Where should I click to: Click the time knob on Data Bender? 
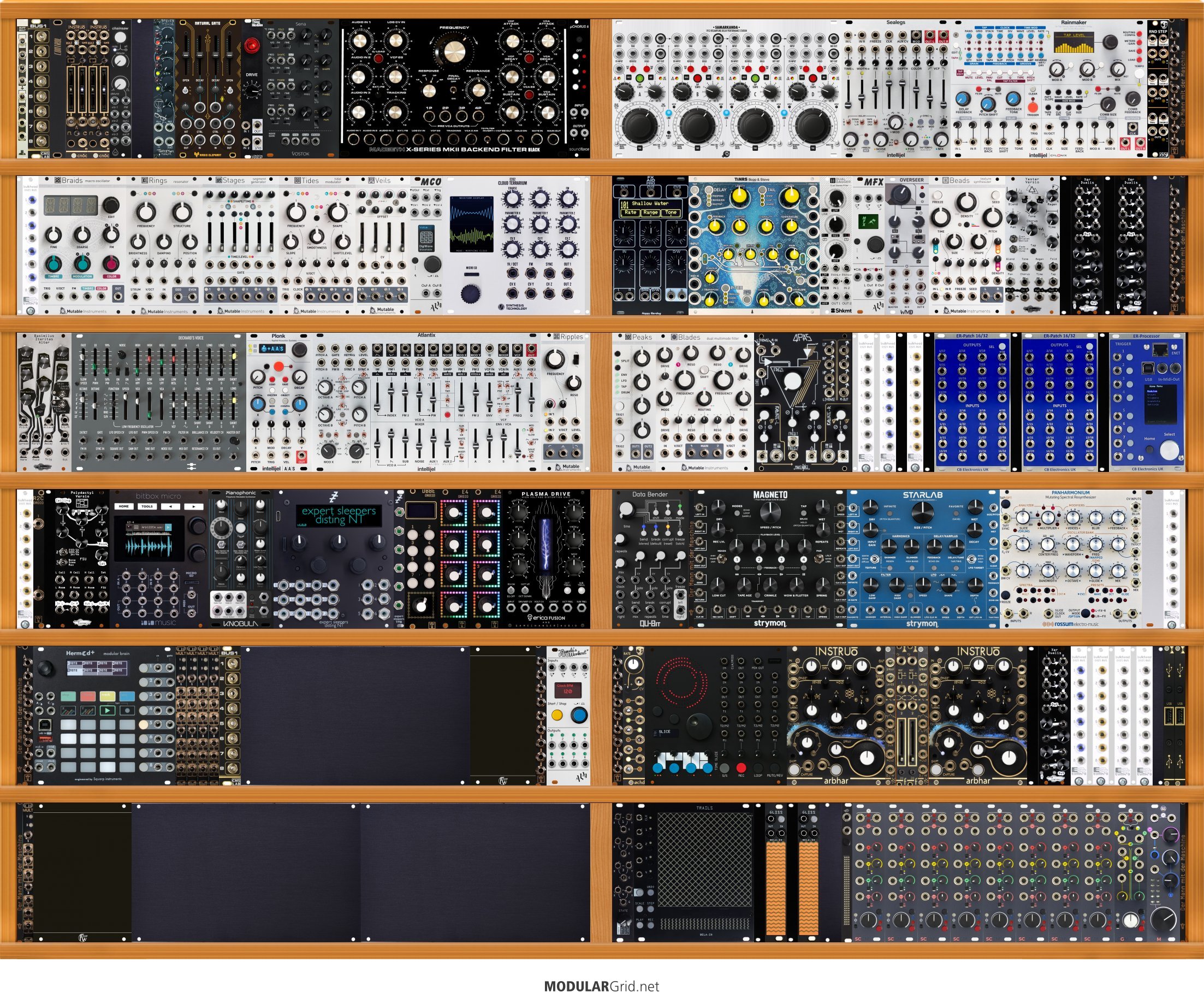pos(626,508)
